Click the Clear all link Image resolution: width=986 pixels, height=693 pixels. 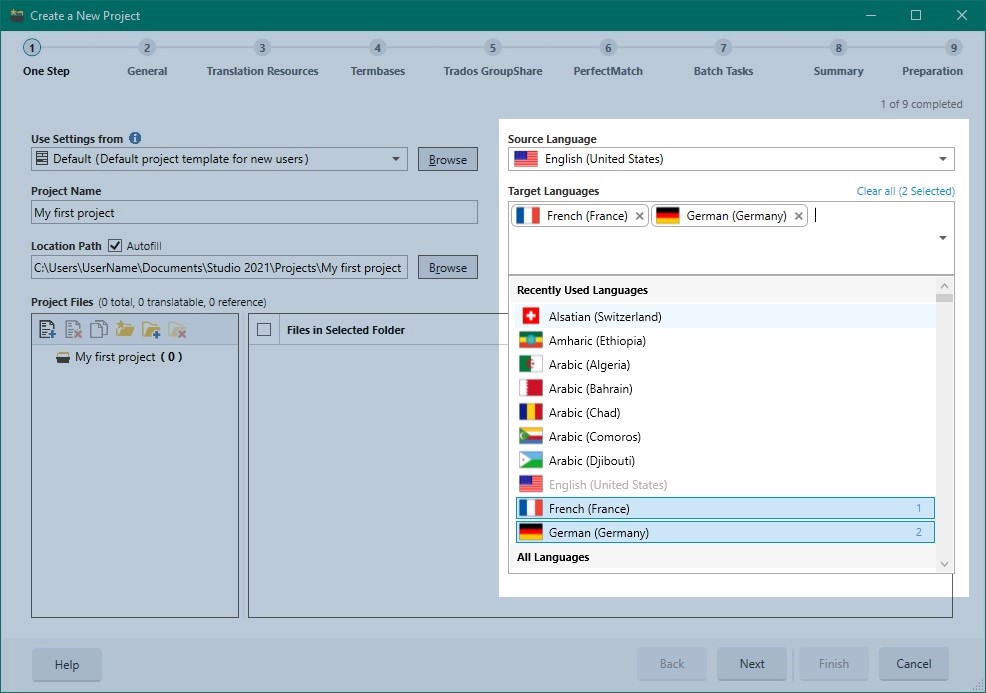(x=905, y=191)
